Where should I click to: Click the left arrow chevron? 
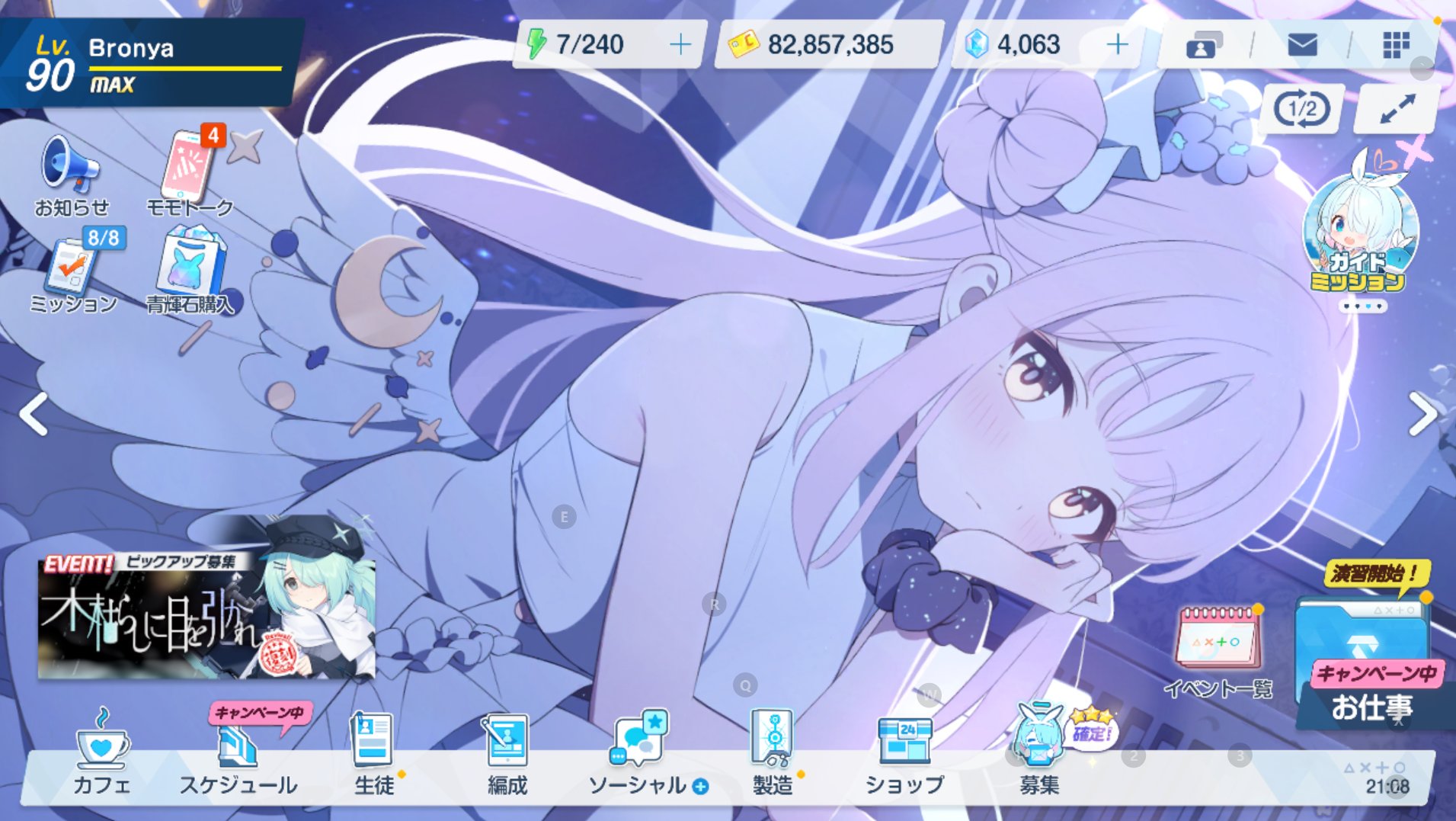click(34, 415)
